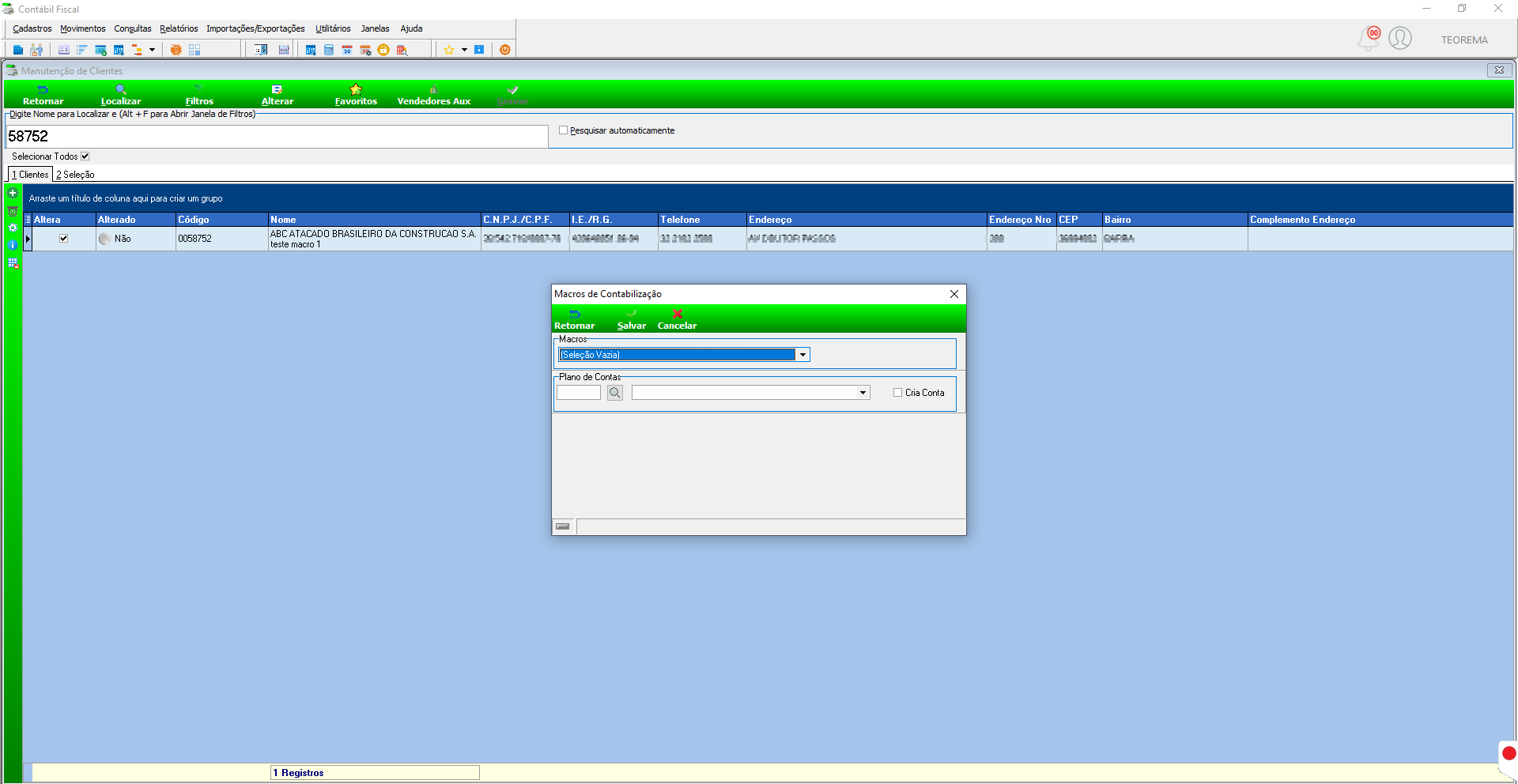Expand the dropdown arrow beside the star icon
Screen dimensions: 1518x784
click(464, 50)
